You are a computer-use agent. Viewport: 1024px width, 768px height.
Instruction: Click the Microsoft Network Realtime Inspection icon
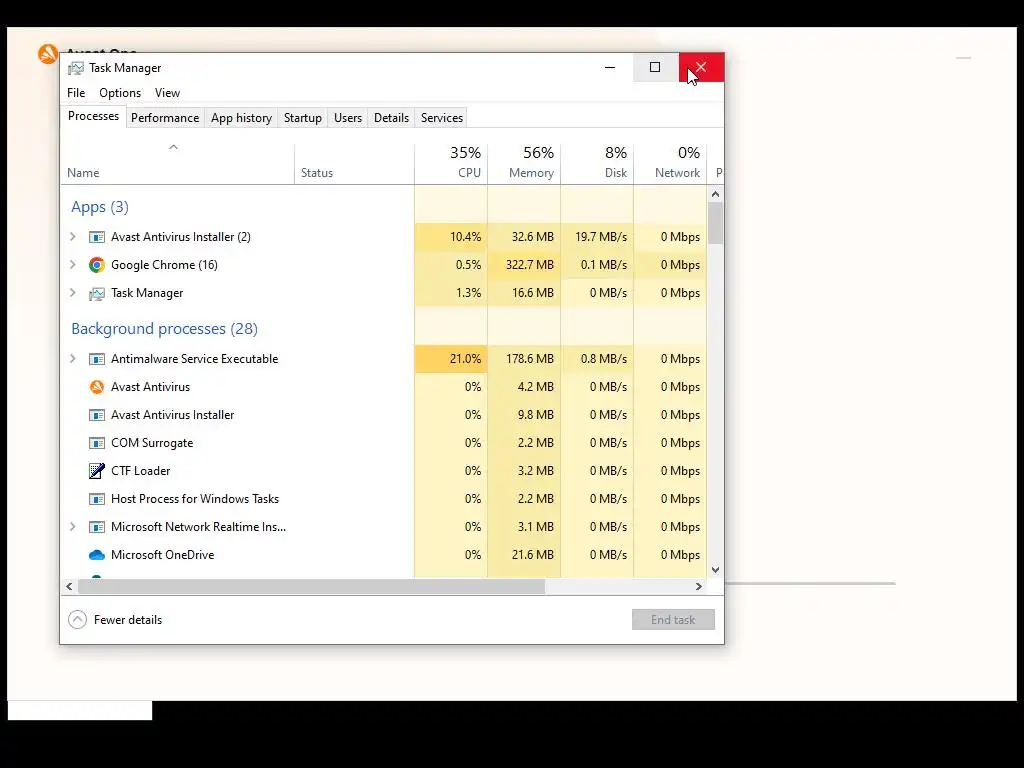click(x=97, y=527)
